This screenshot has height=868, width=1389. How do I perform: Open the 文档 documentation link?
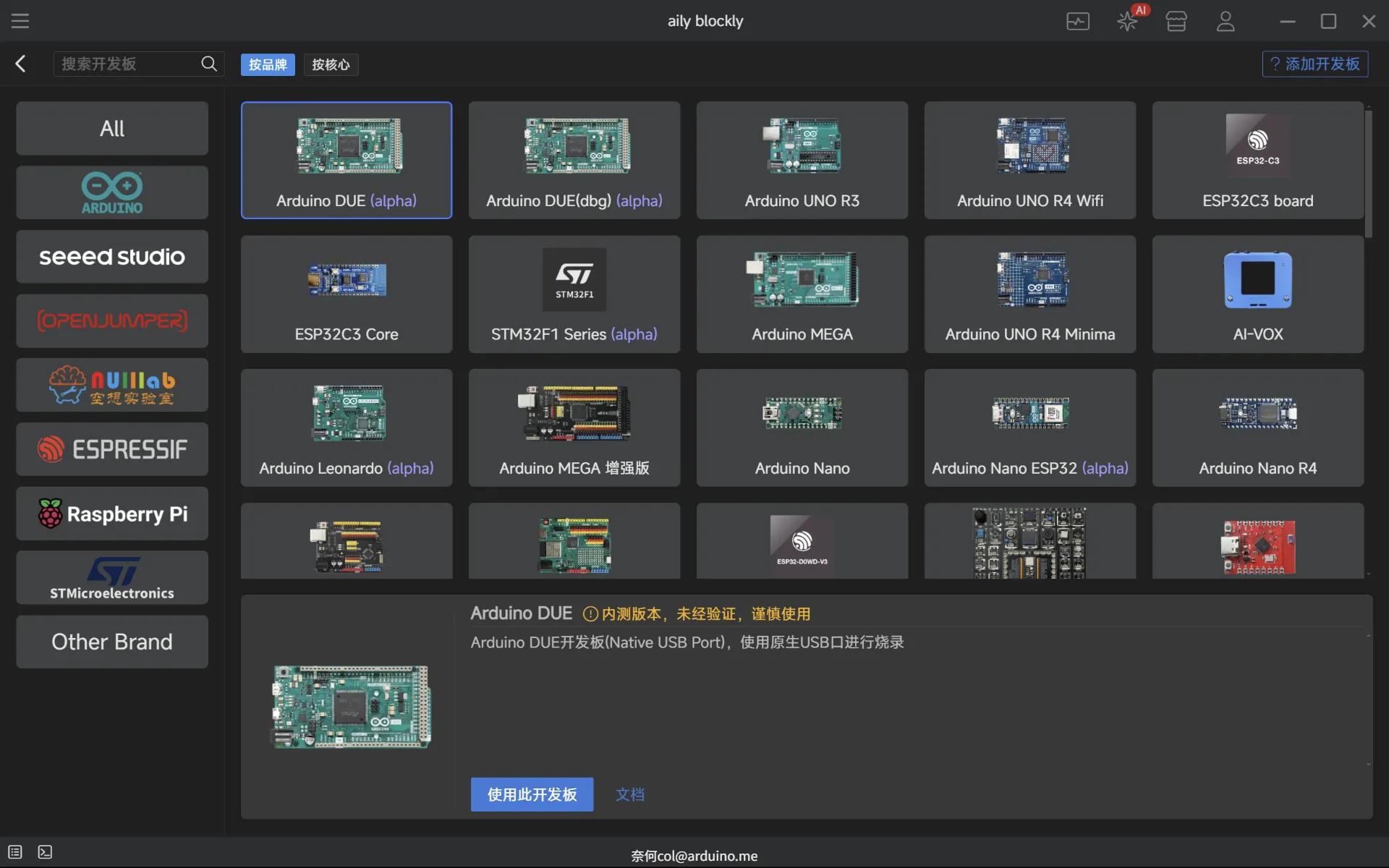point(629,794)
